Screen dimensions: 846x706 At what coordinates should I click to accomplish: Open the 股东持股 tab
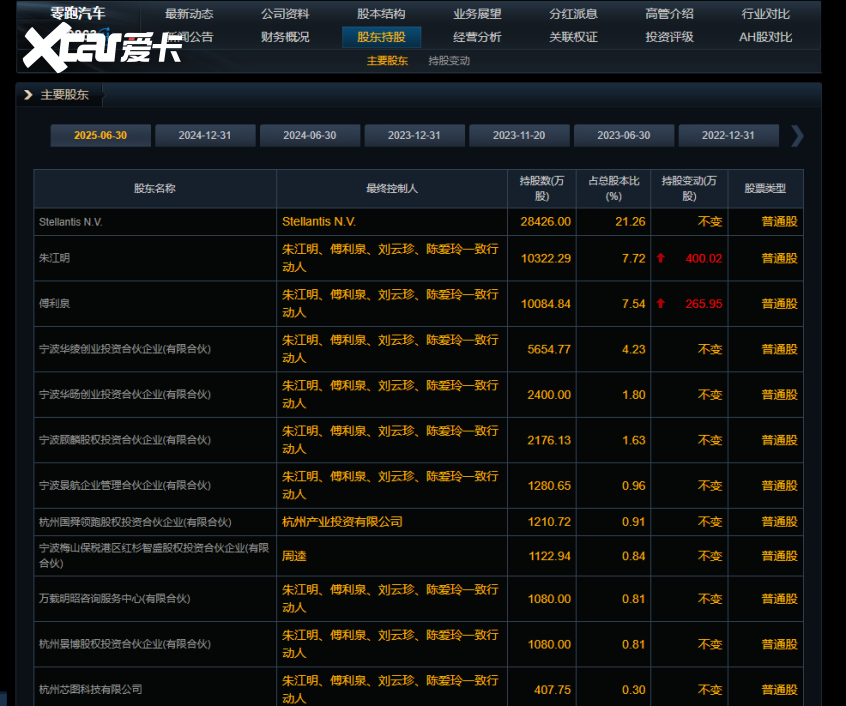(x=381, y=37)
